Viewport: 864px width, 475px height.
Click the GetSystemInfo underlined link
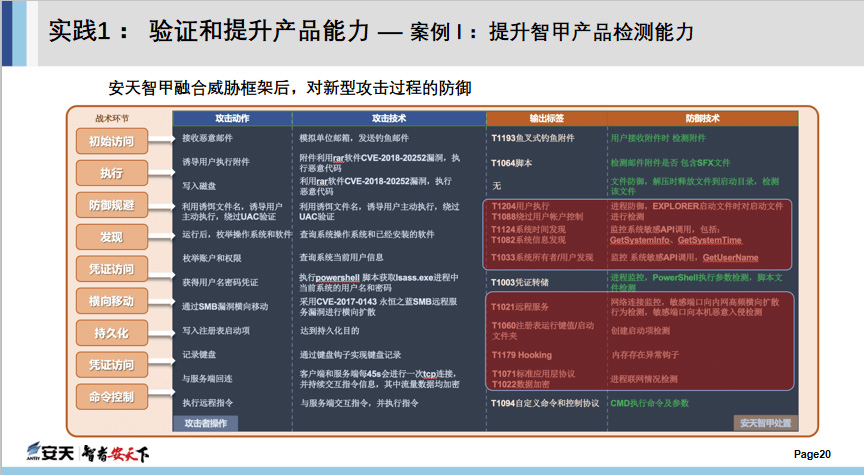point(640,240)
